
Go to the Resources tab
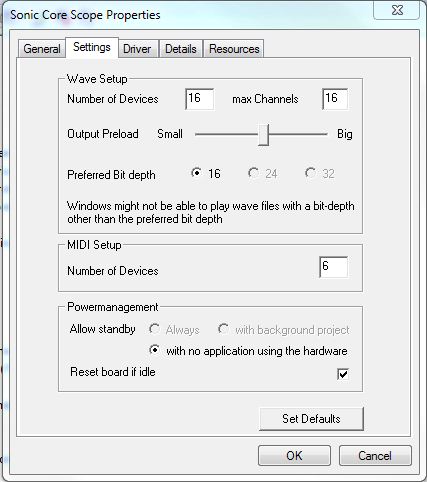pos(234,49)
